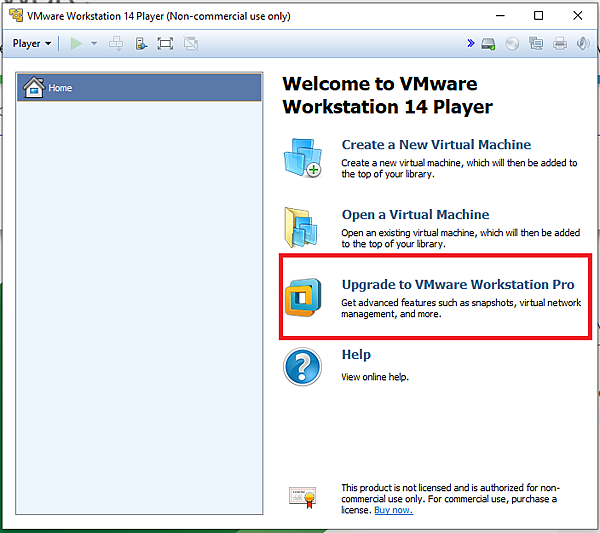Click the 'Welcome to VMware Workstation 14 Player' heading

pyautogui.click(x=388, y=95)
